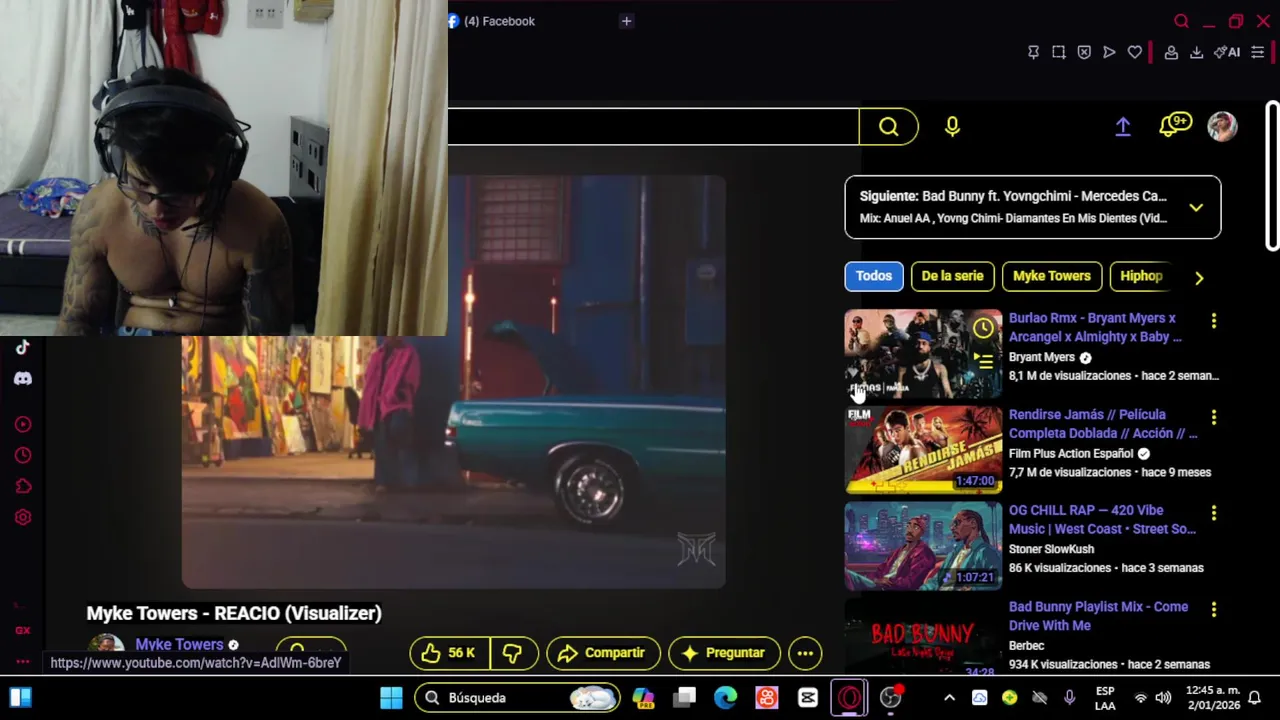Like the video with the 56 K button
Viewport: 1280px width, 720px height.
(x=449, y=653)
